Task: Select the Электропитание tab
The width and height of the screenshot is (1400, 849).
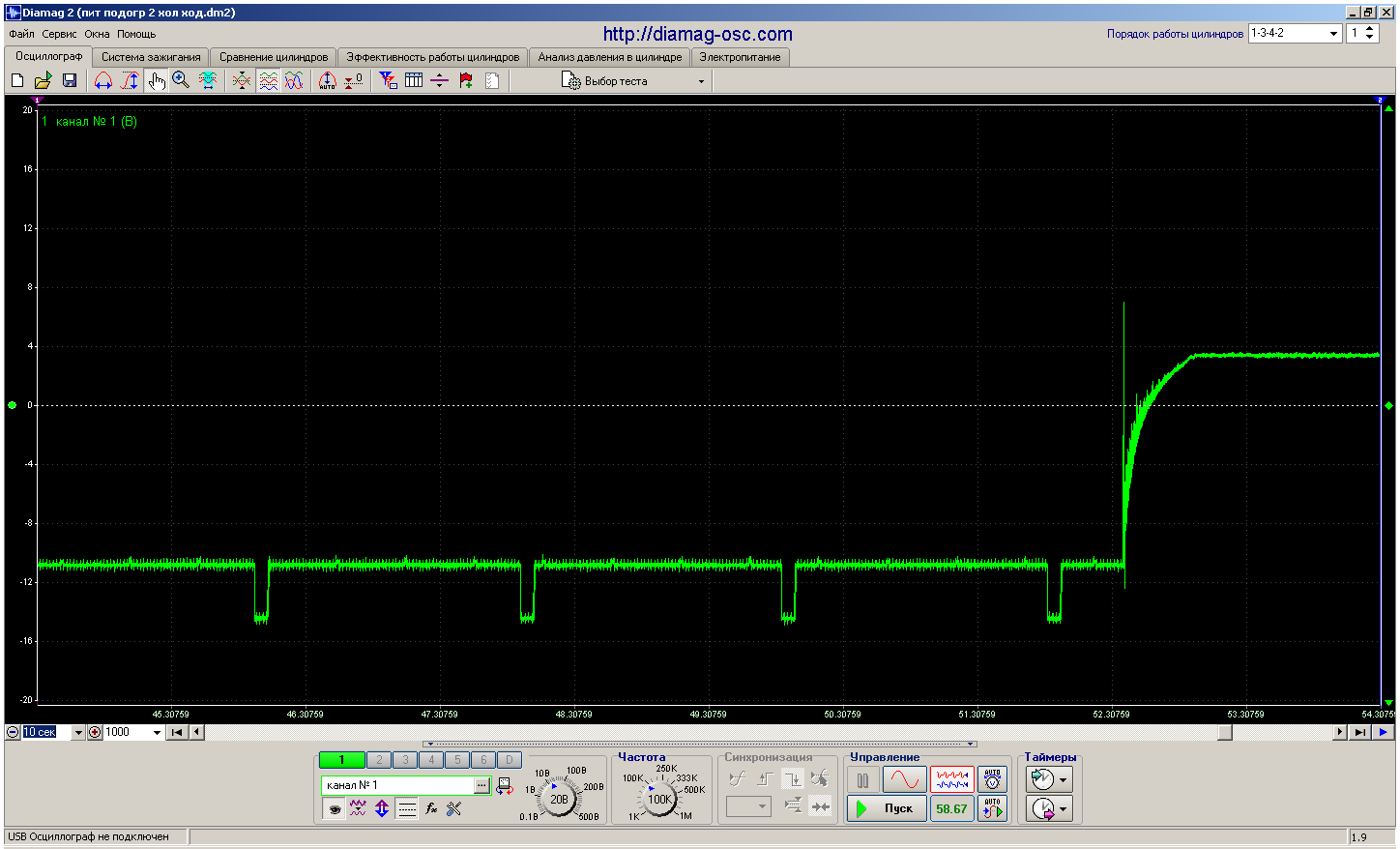Action: point(741,57)
